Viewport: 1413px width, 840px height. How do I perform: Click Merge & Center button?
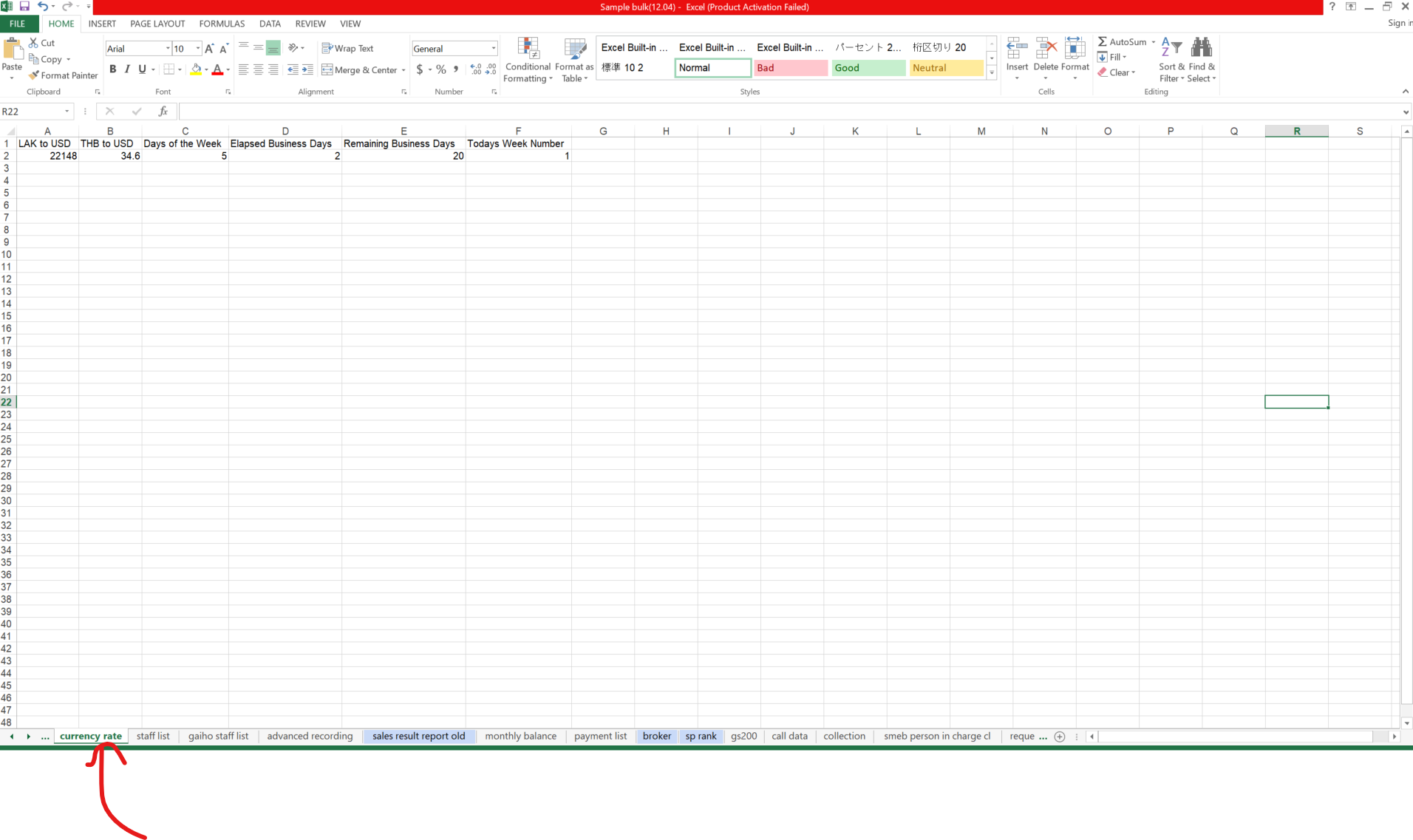pyautogui.click(x=360, y=69)
